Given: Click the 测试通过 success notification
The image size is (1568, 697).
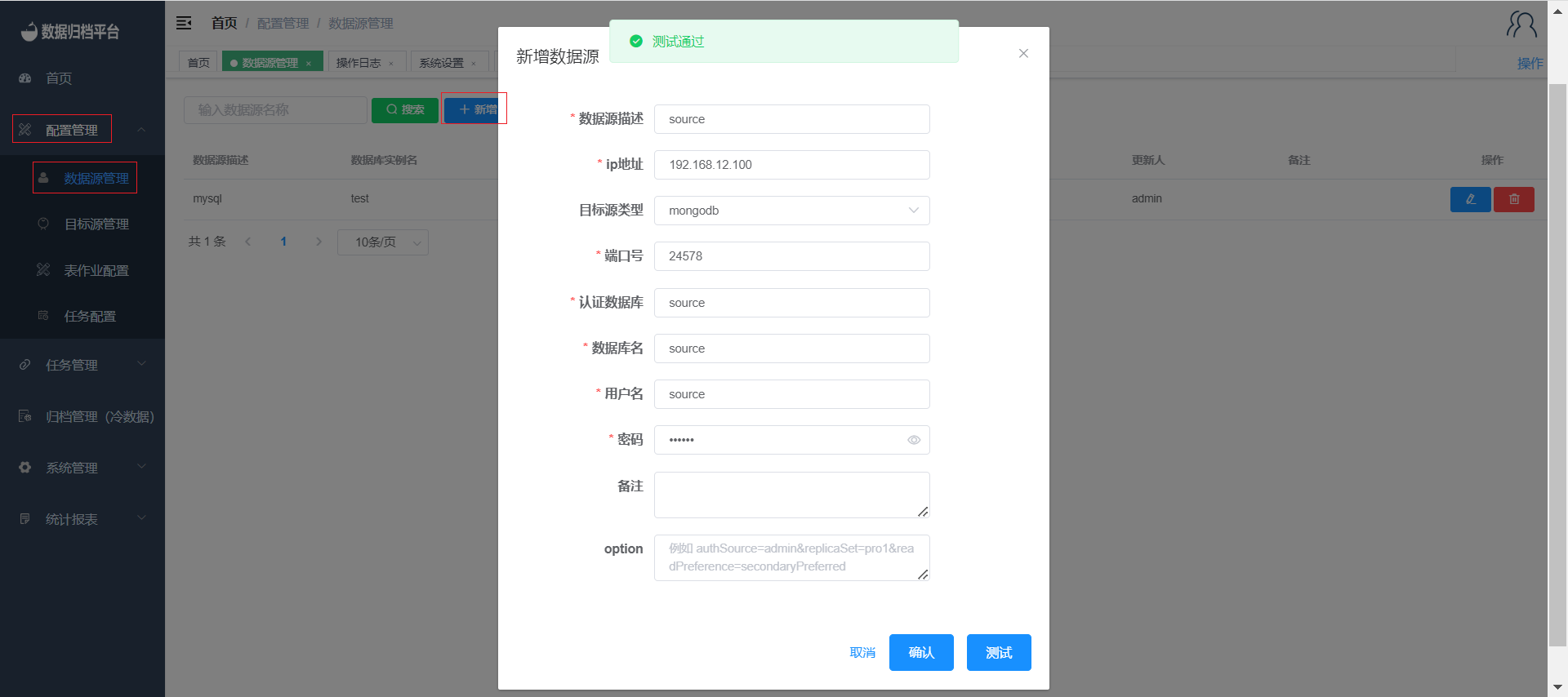Looking at the screenshot, I should (x=784, y=42).
